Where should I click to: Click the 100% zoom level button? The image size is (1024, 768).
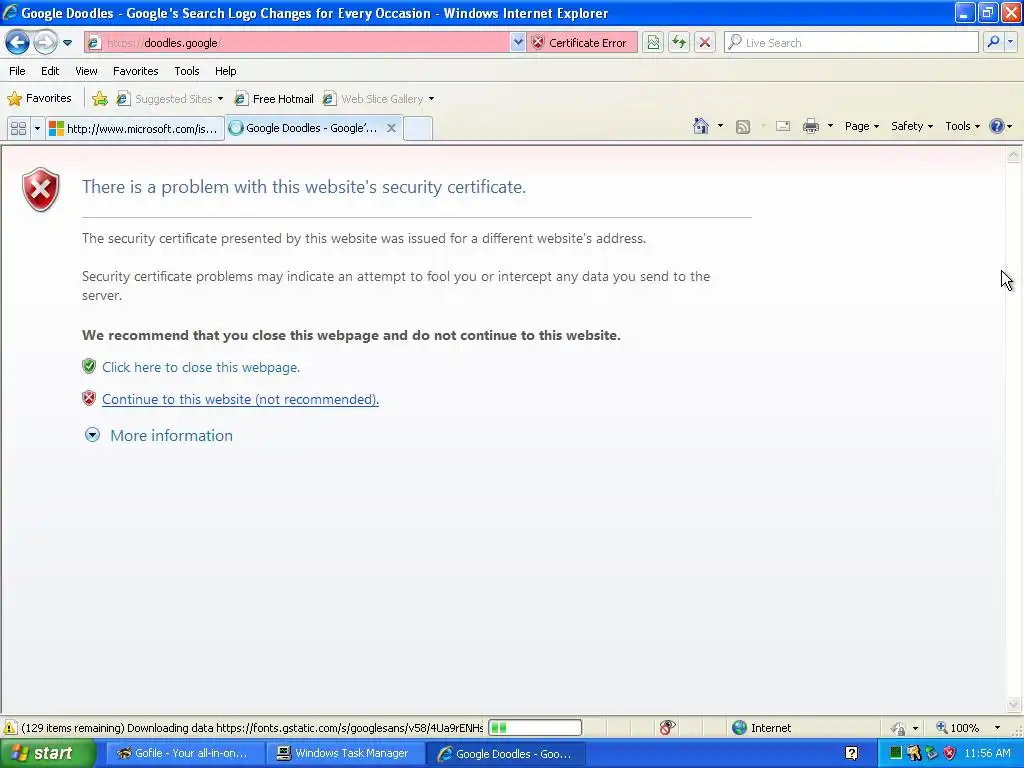tap(957, 728)
